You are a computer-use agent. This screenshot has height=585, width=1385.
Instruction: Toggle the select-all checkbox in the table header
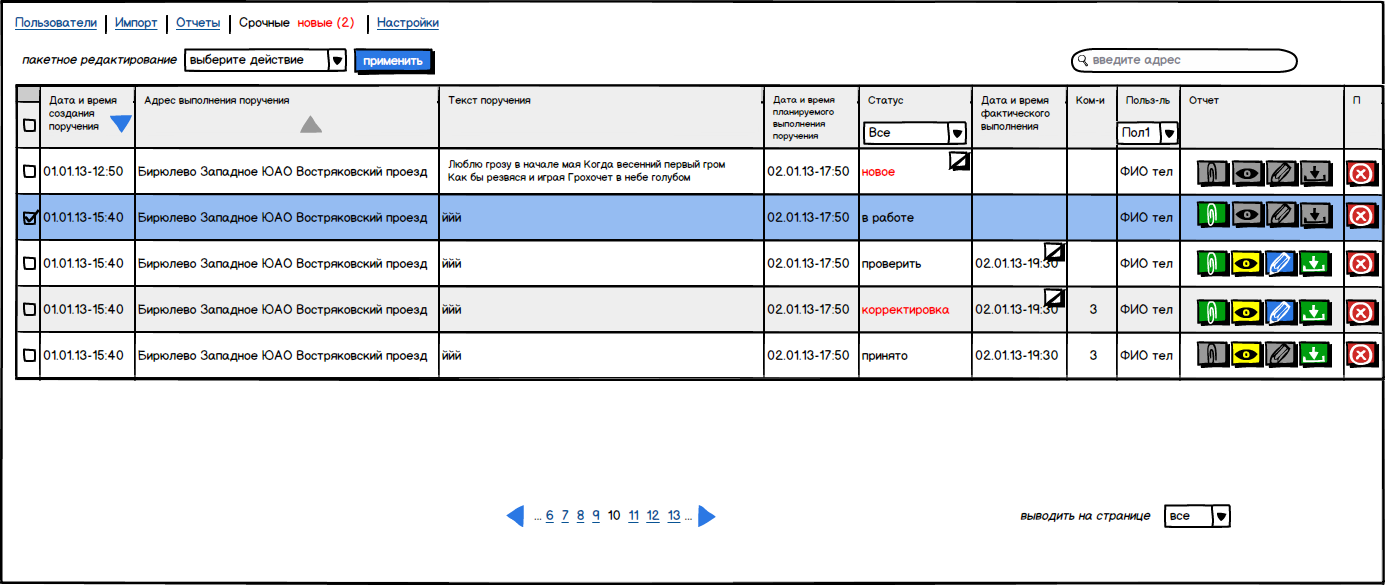click(29, 126)
